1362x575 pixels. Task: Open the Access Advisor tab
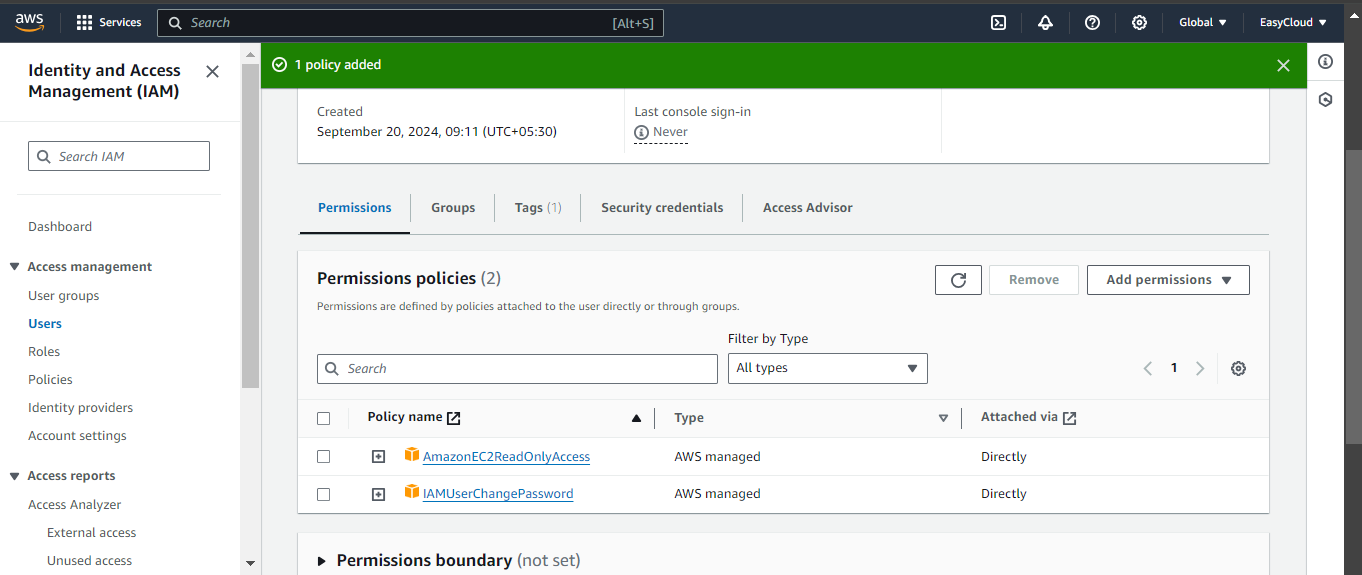(x=808, y=208)
